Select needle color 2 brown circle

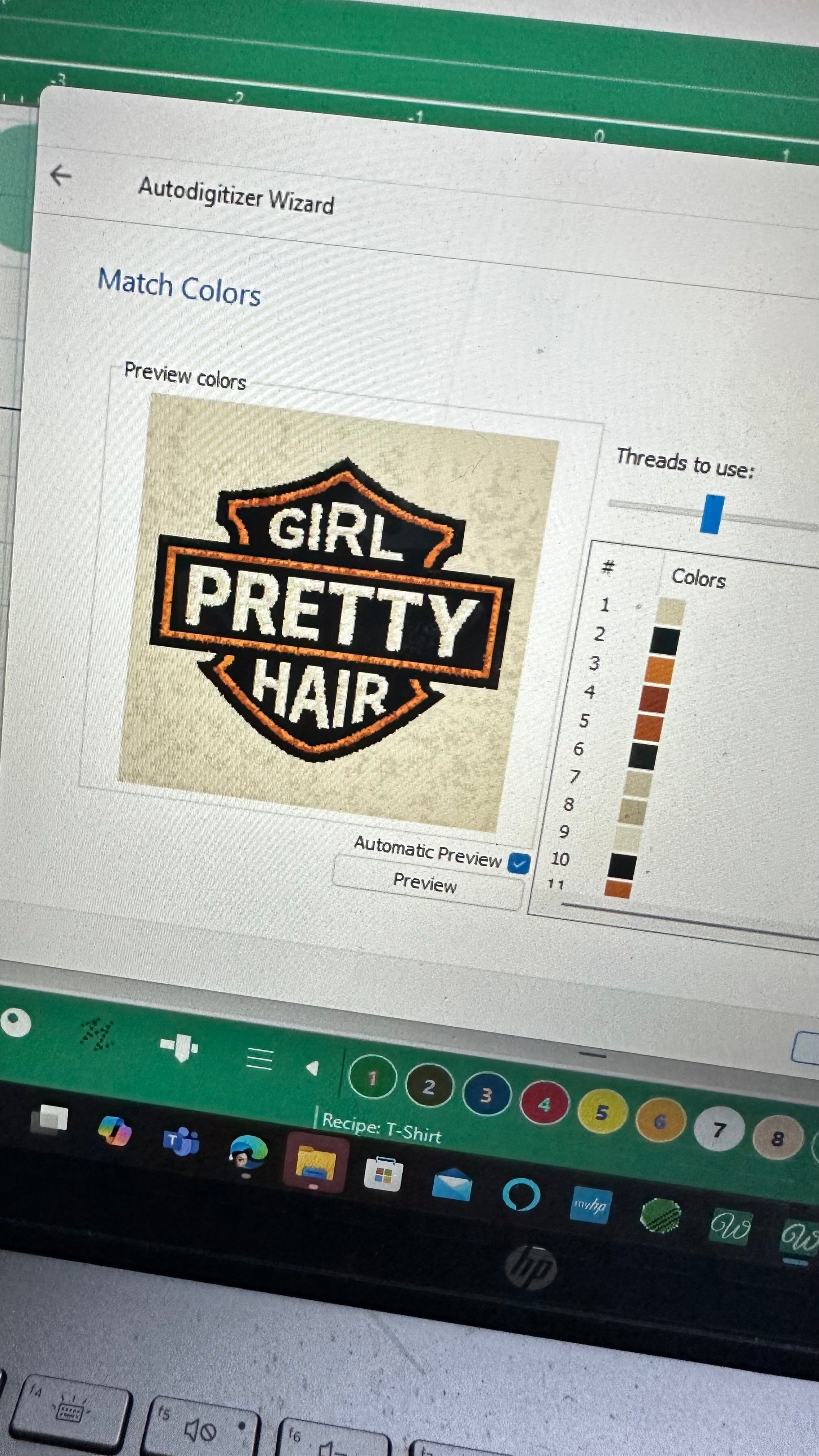click(429, 1086)
